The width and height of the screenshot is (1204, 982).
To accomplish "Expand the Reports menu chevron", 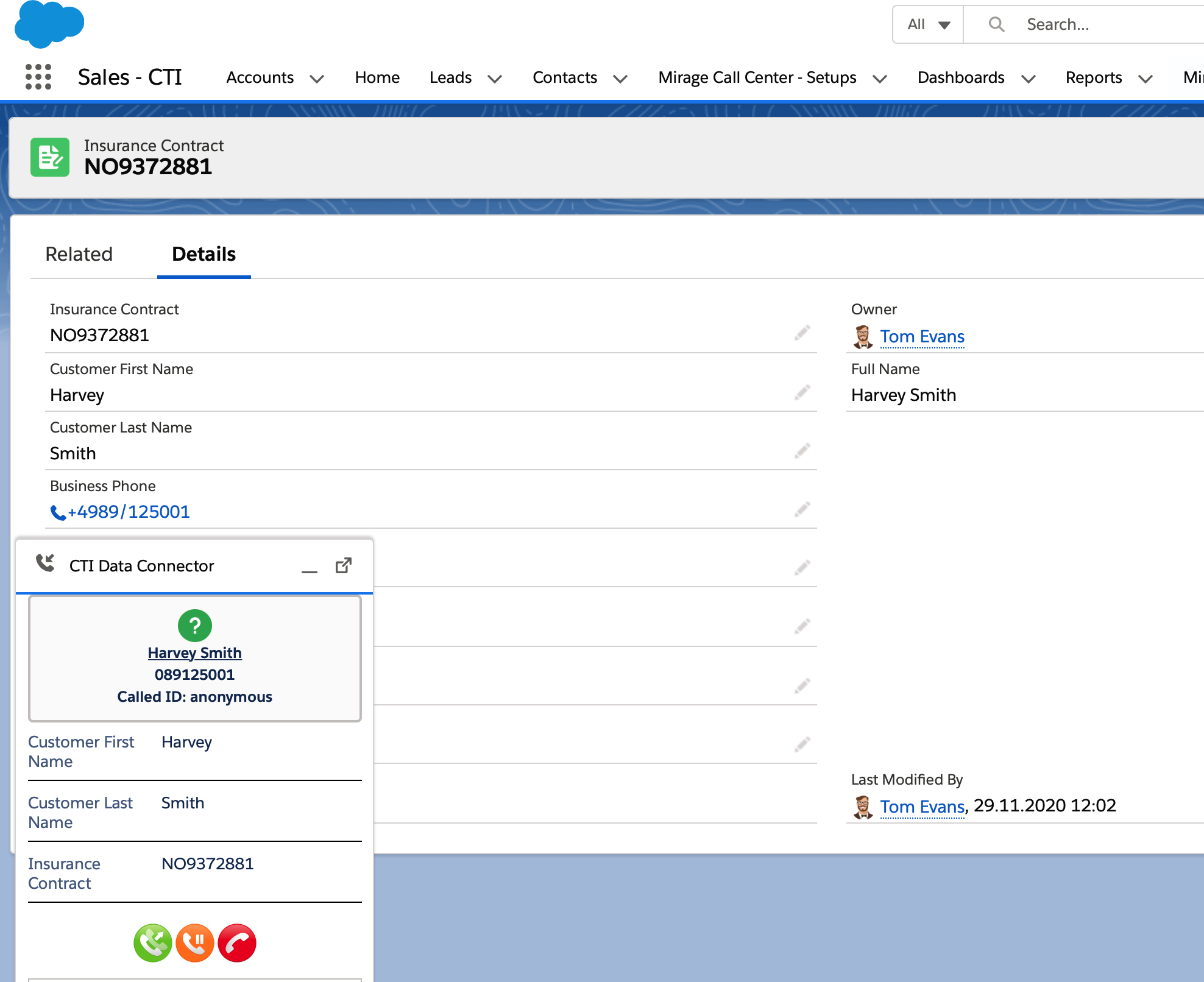I will (x=1146, y=79).
